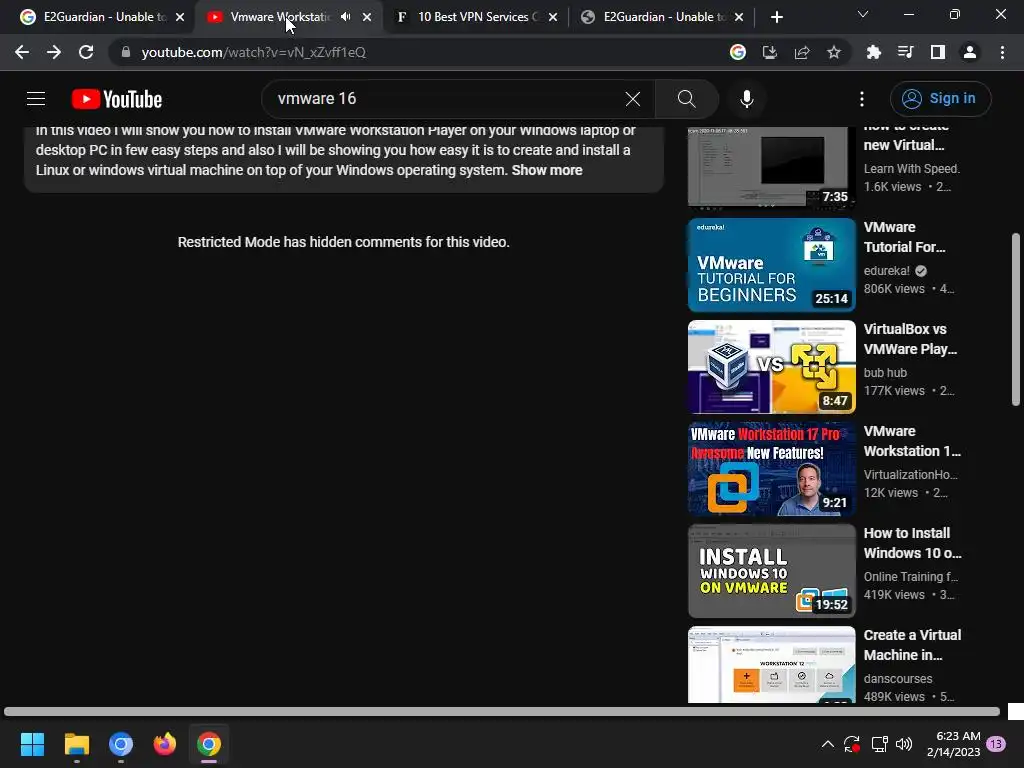This screenshot has height=768, width=1024.
Task: Open the active Chrome taskbar icon
Action: click(x=209, y=744)
